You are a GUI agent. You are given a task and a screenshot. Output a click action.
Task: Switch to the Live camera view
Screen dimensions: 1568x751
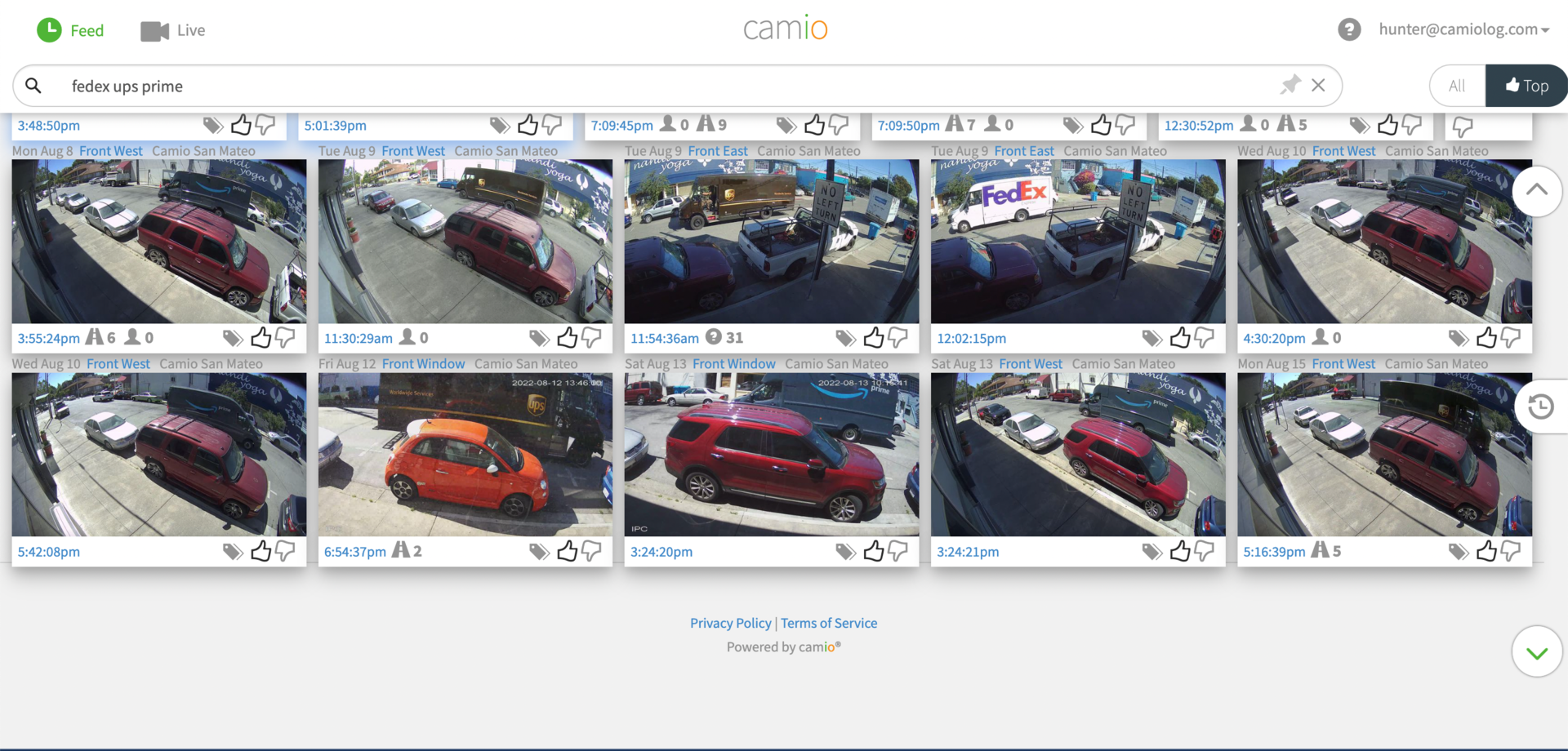click(172, 30)
